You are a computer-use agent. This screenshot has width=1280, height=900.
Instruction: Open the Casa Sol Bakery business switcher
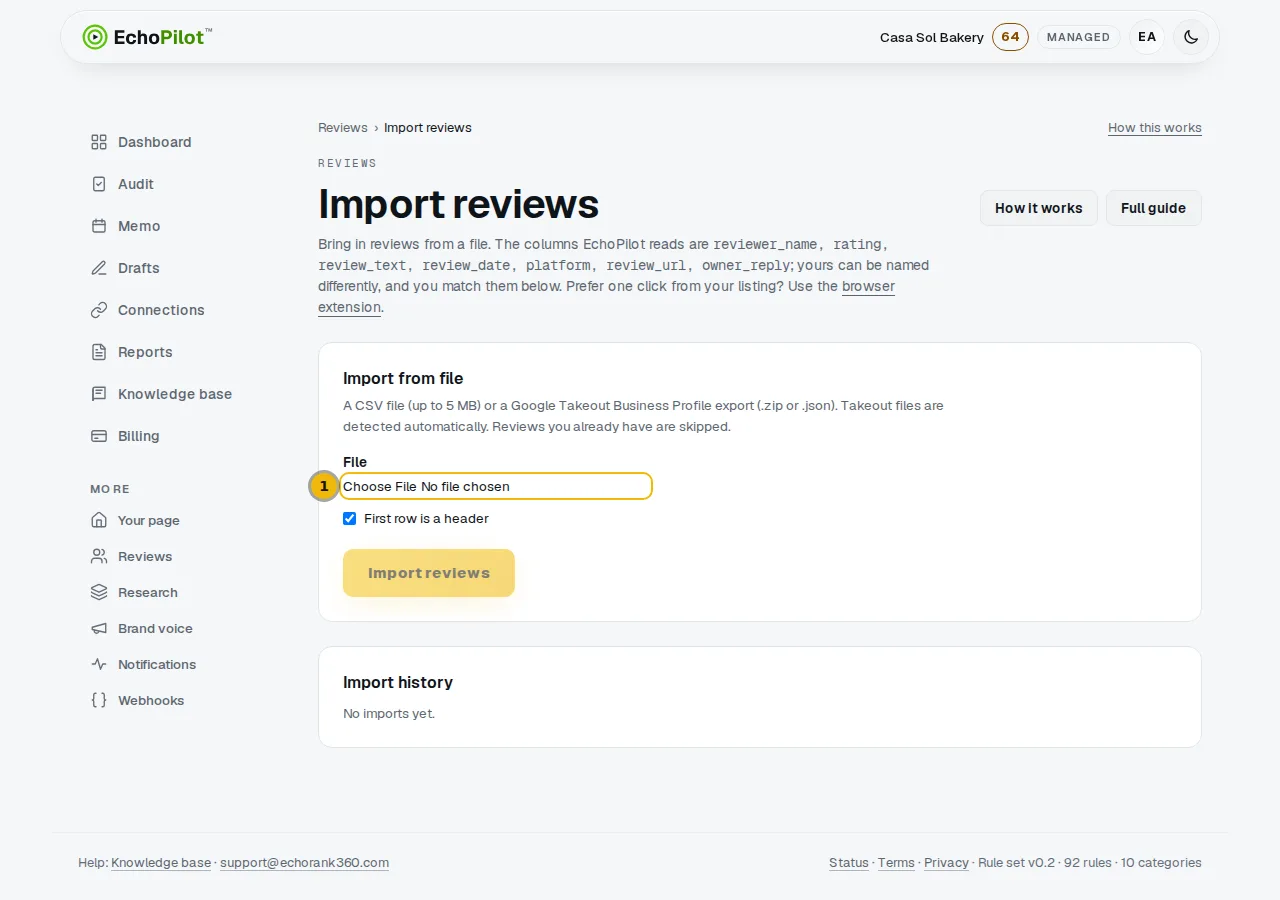click(932, 37)
